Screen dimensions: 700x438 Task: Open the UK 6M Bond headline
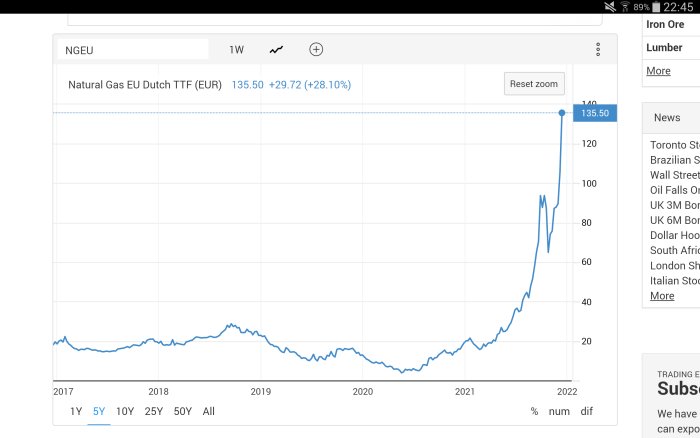[675, 220]
